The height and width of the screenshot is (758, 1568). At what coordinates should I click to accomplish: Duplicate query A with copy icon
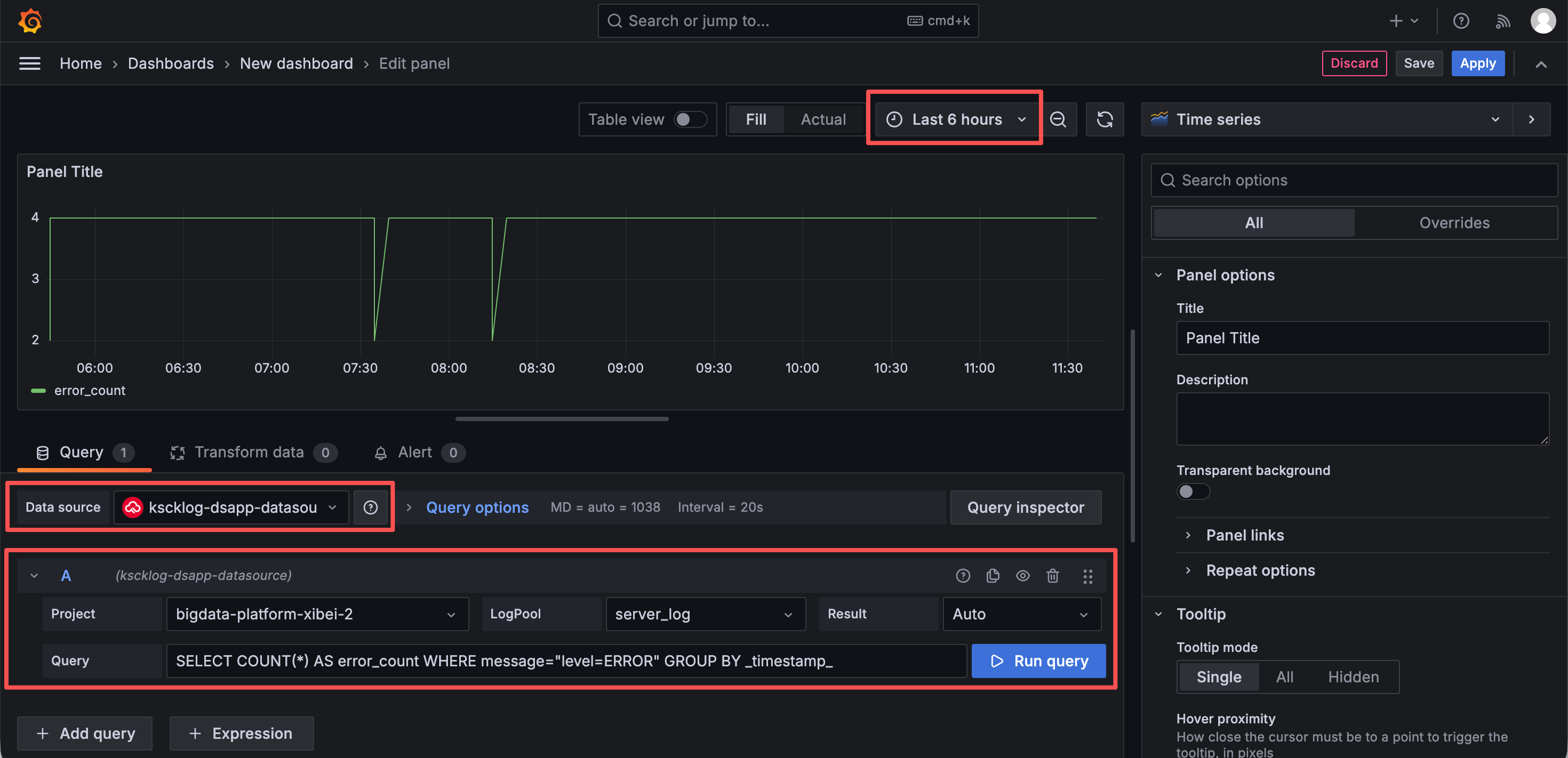pos(993,576)
